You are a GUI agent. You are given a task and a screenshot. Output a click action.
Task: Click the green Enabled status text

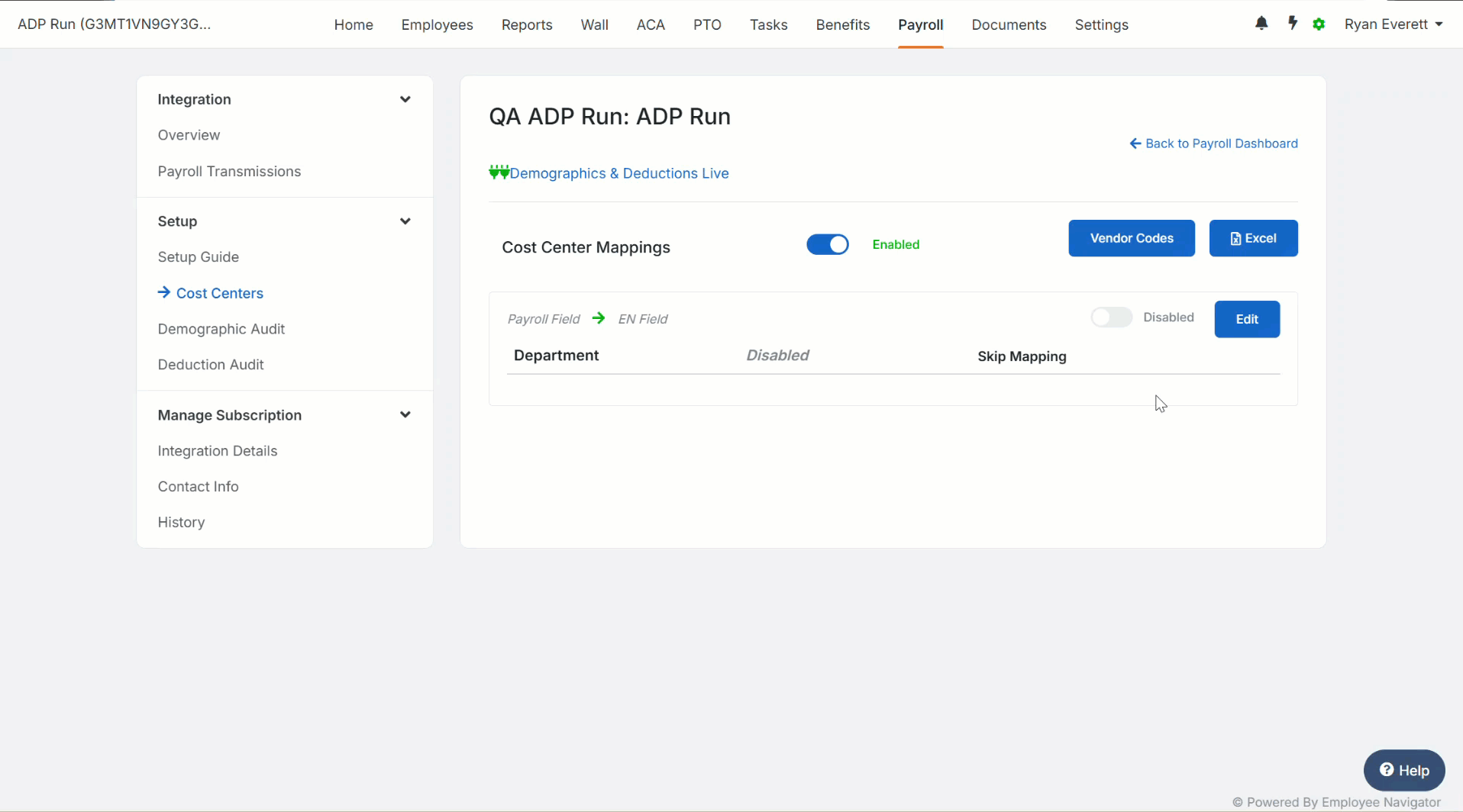896,244
